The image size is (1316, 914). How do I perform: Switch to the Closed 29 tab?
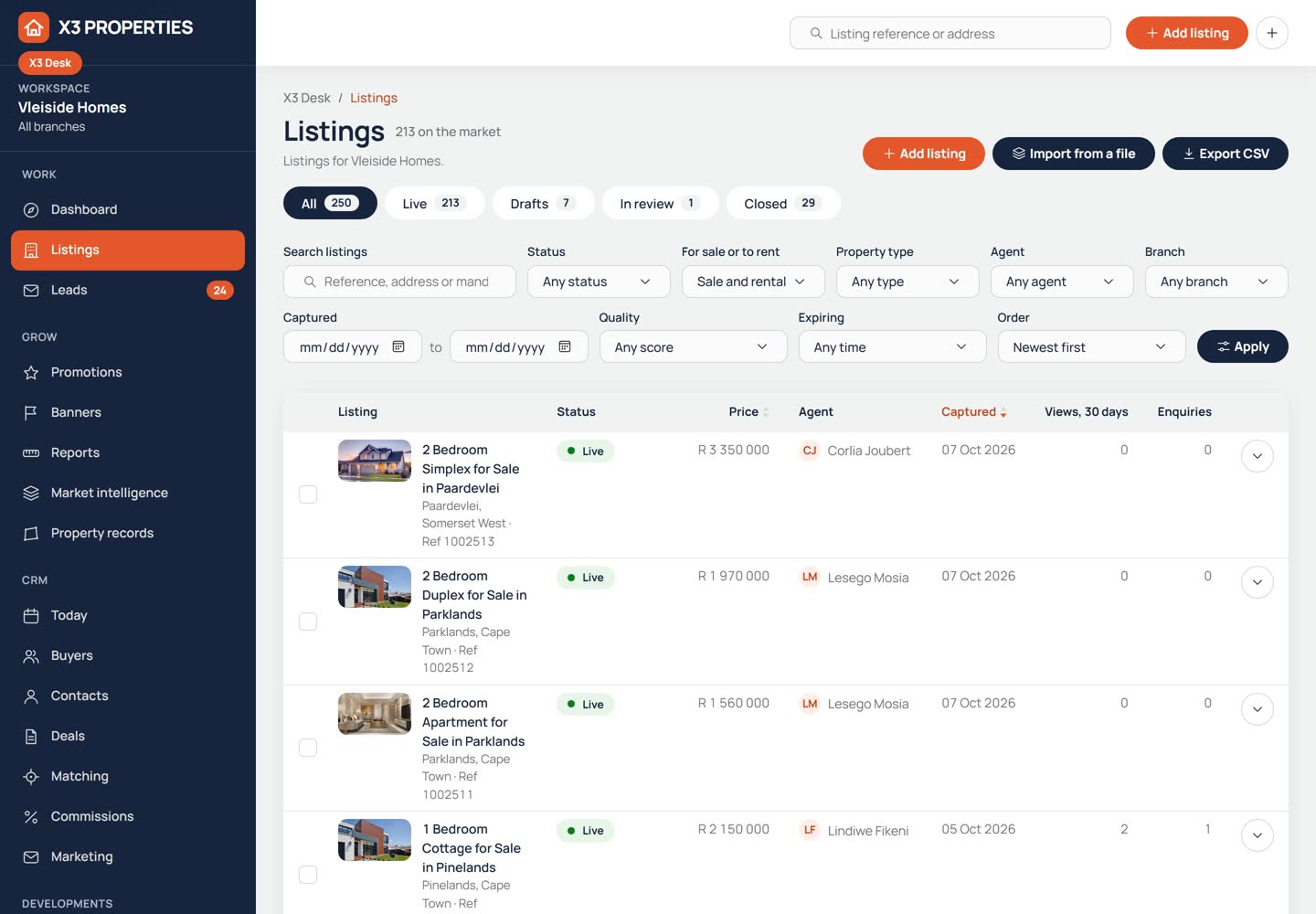783,203
